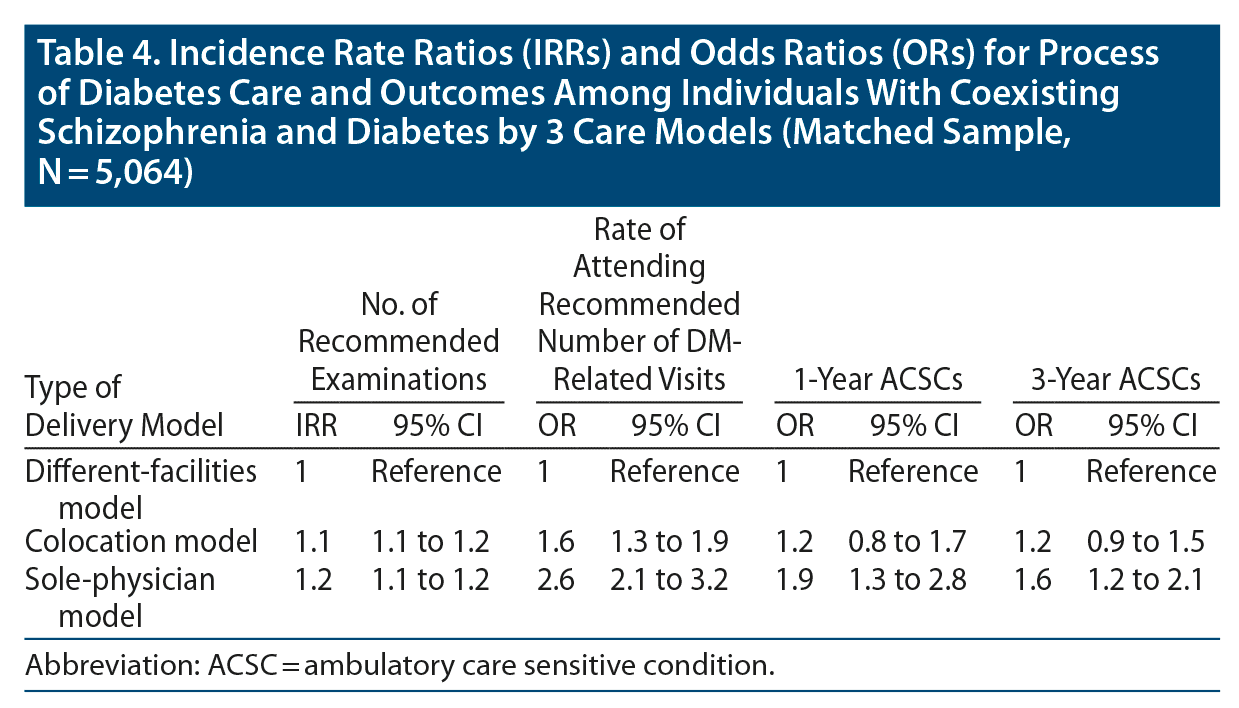Screen dimensions: 1239x708
Task: Click the 'Type of Delivery Model' column header
Action: (x=122, y=407)
